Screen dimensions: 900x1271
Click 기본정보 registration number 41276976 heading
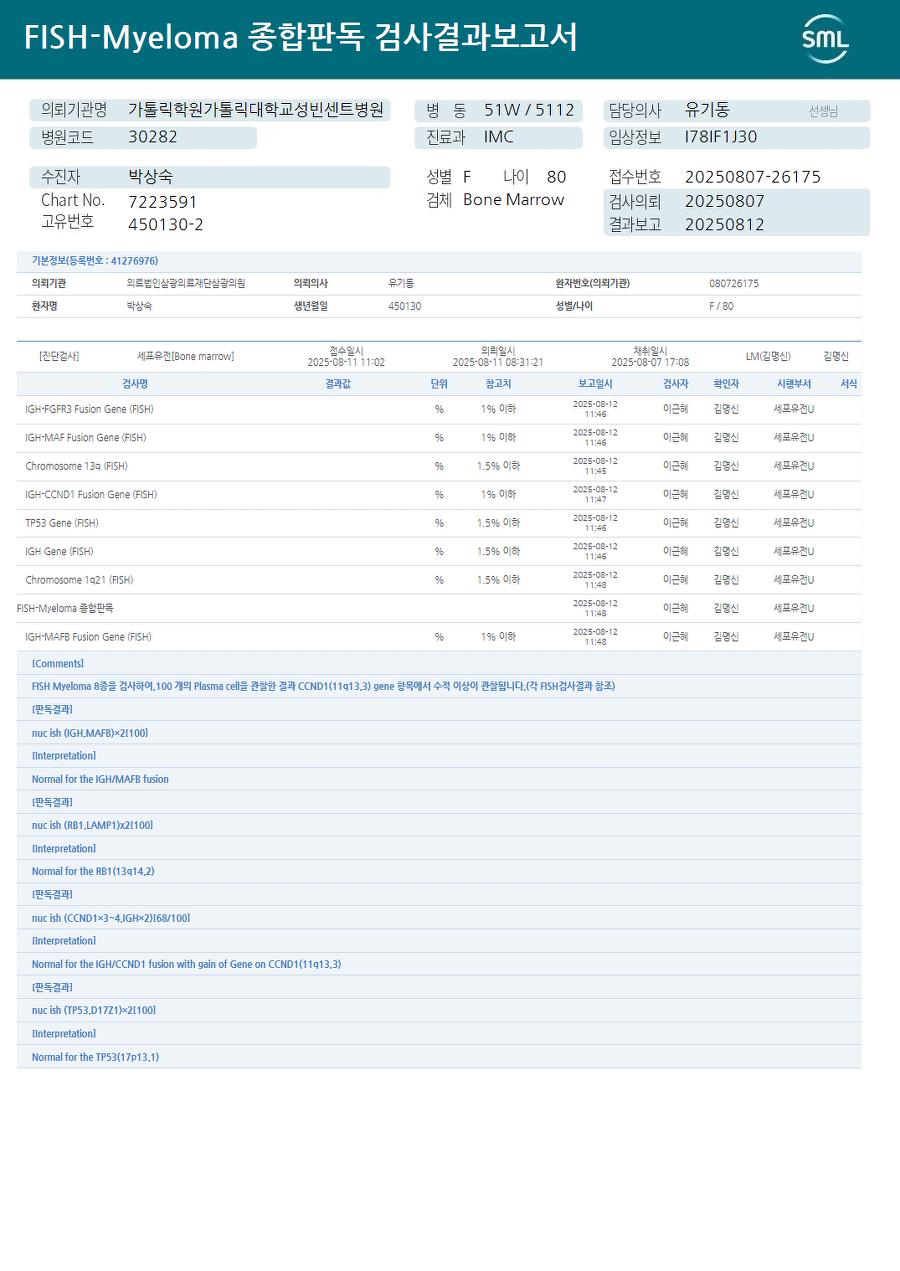click(x=95, y=261)
